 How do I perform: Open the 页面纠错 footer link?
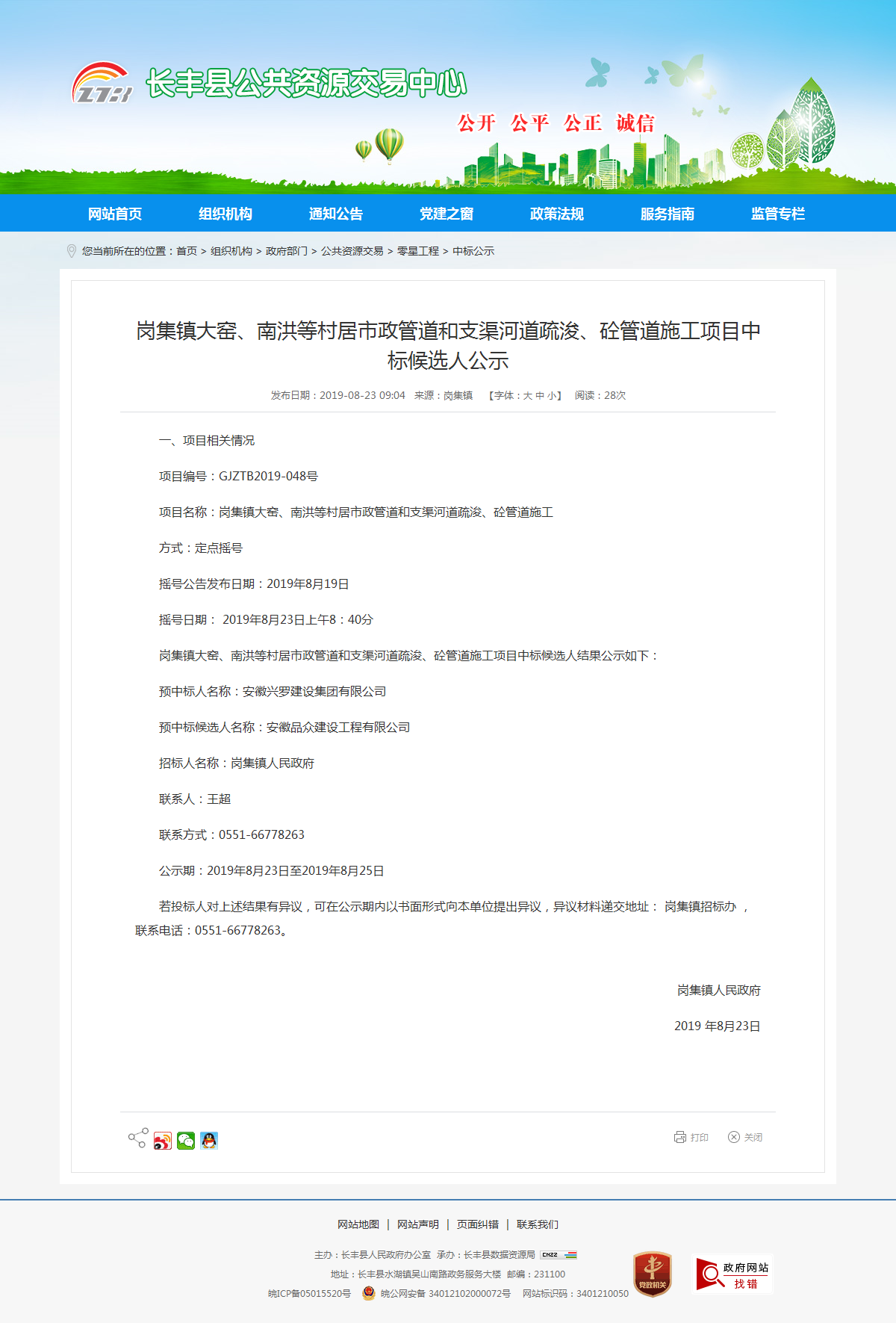478,1224
